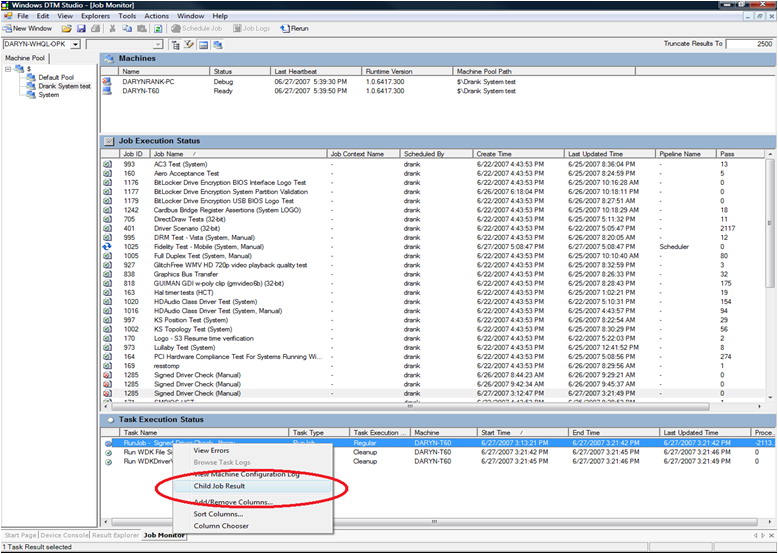The width and height of the screenshot is (778, 554).
Task: Click the running icon of Fidelity Test - Mobile job
Action: pos(107,246)
